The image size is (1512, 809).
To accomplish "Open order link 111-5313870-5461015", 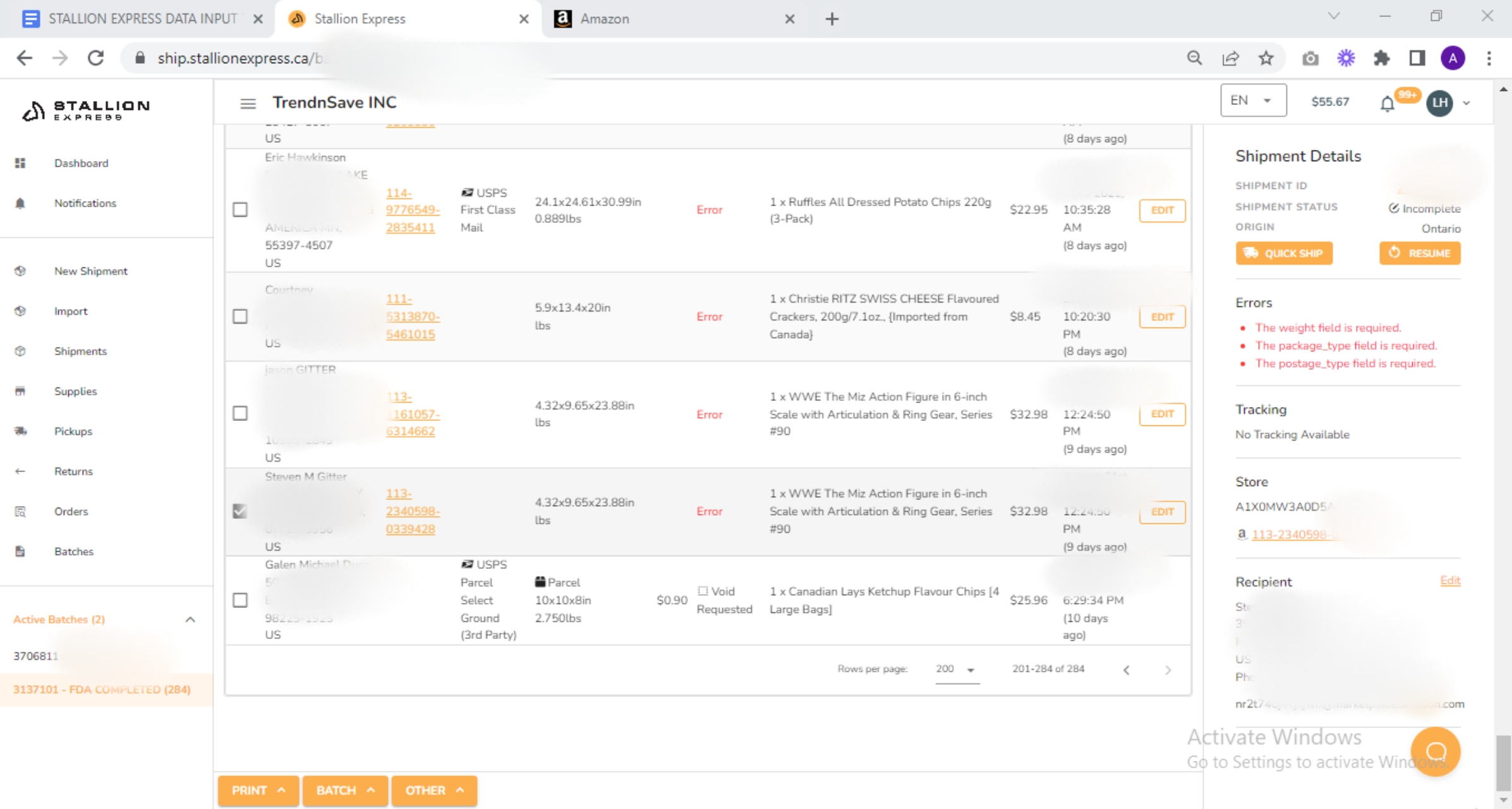I will tap(412, 316).
